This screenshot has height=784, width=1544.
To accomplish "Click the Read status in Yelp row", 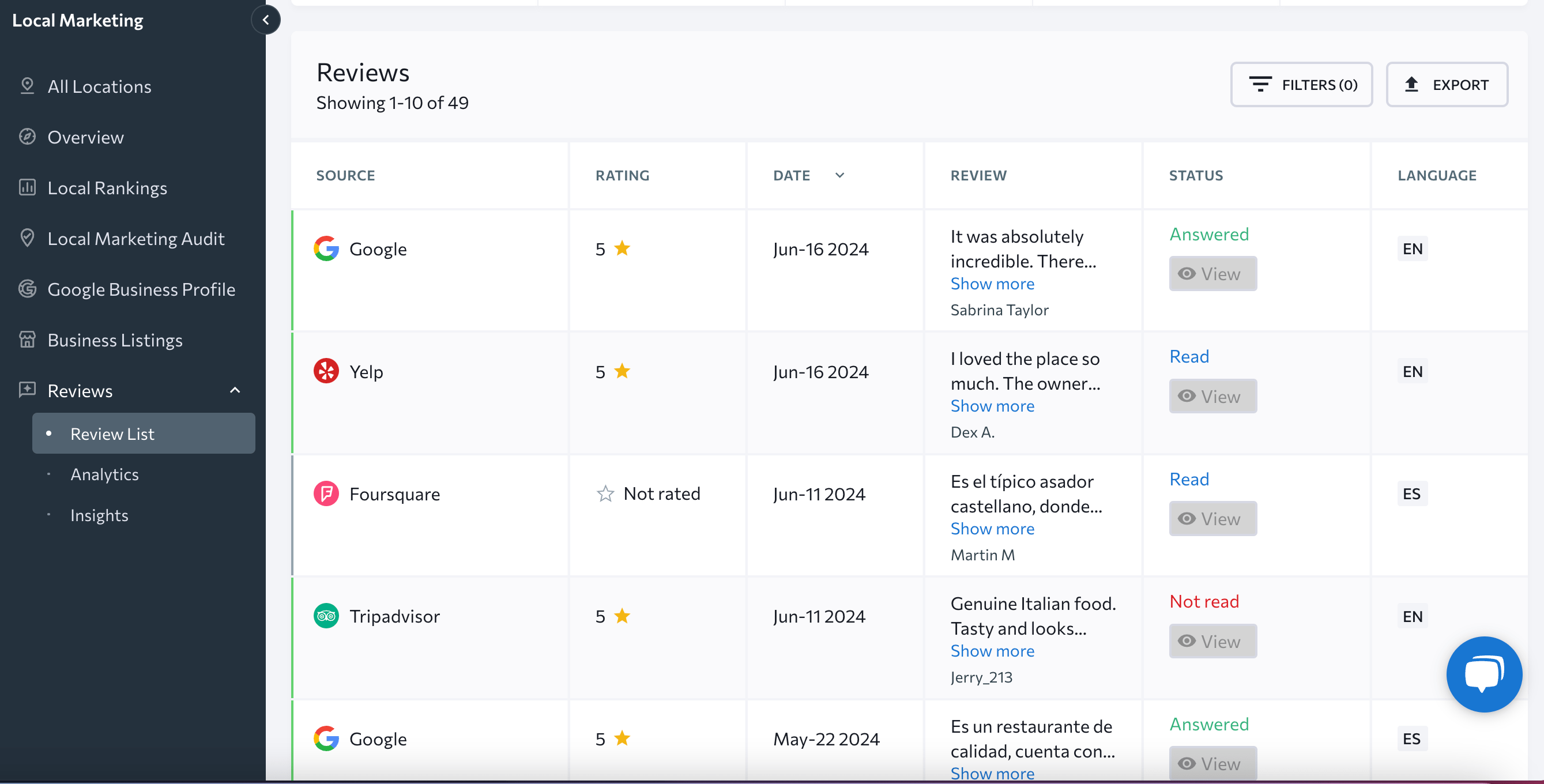I will pyautogui.click(x=1189, y=356).
